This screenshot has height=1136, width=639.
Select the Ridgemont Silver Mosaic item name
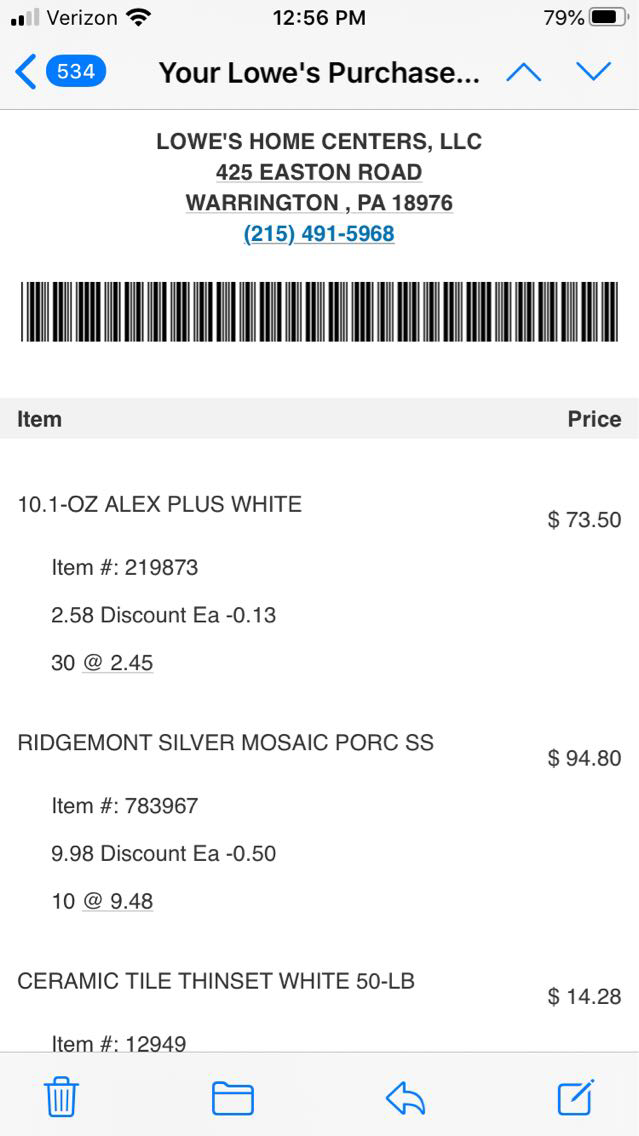226,743
